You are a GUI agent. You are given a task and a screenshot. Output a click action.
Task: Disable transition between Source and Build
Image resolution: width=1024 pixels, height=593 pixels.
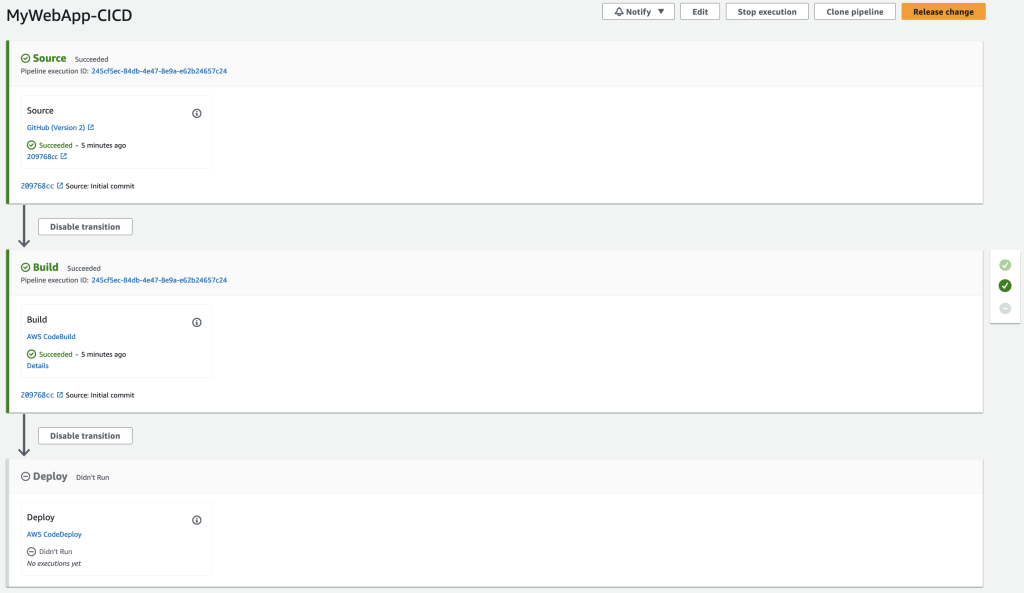[x=85, y=227]
